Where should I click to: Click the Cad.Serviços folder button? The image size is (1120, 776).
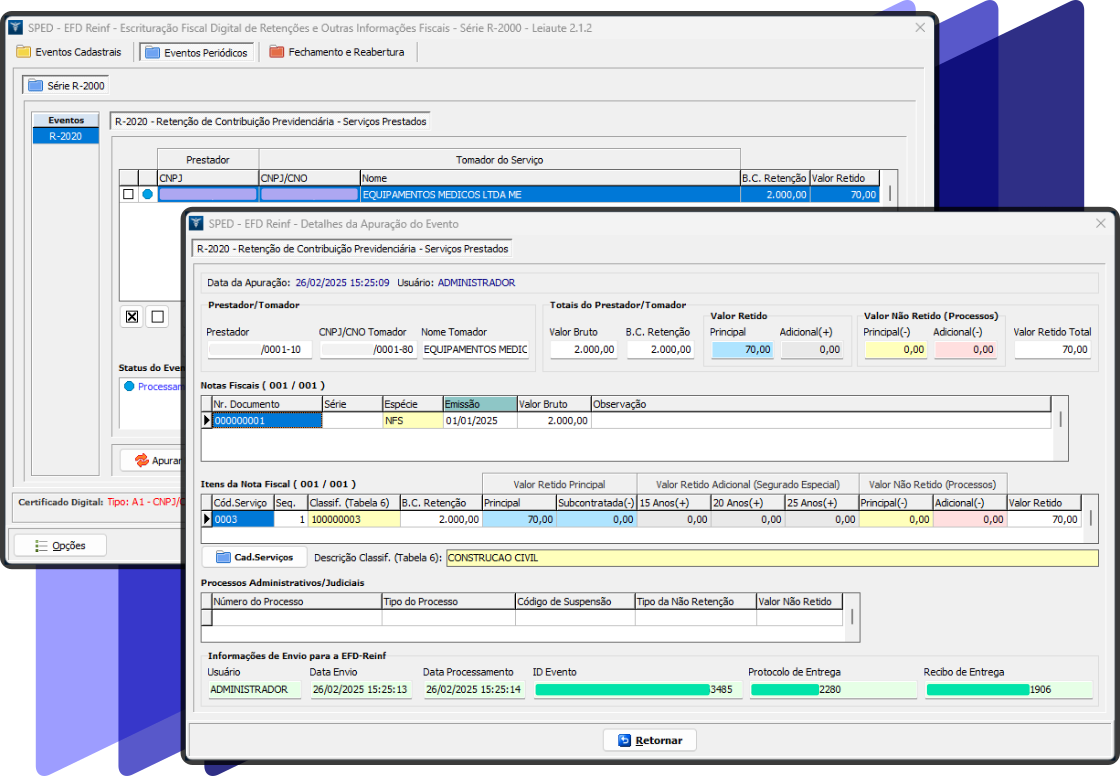click(x=254, y=557)
